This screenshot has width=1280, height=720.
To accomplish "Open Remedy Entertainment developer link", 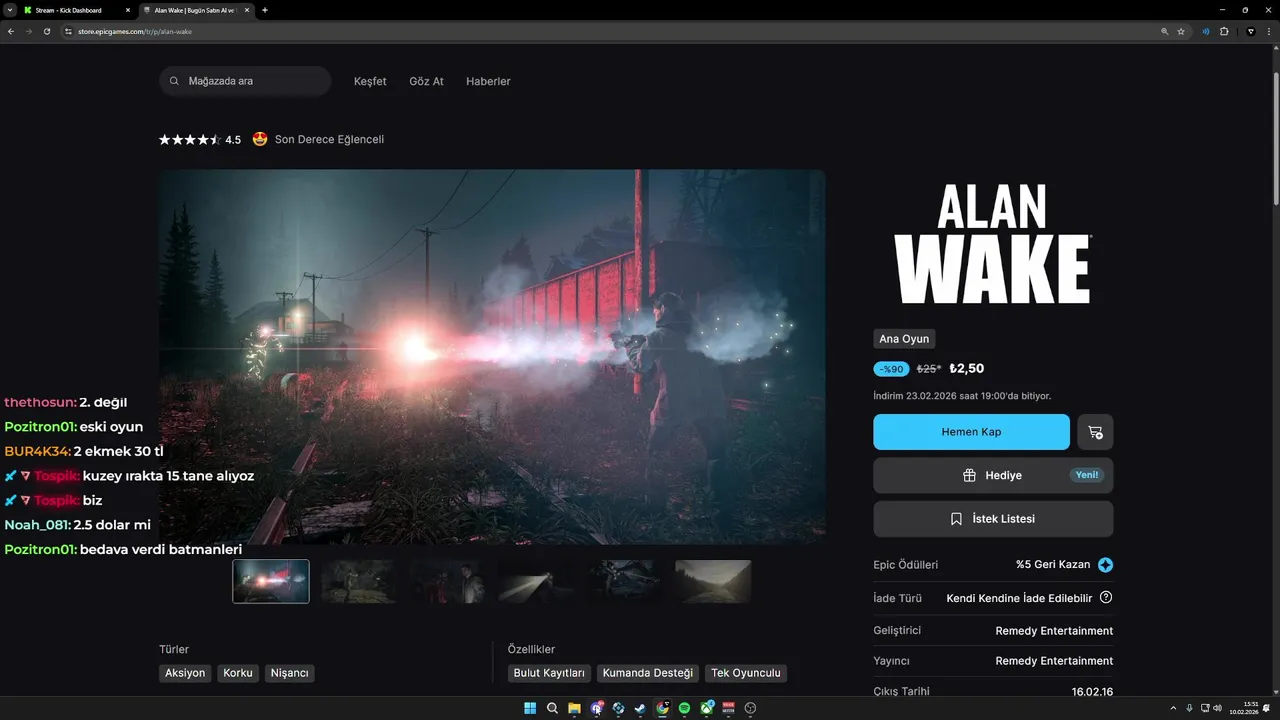I will point(1054,631).
